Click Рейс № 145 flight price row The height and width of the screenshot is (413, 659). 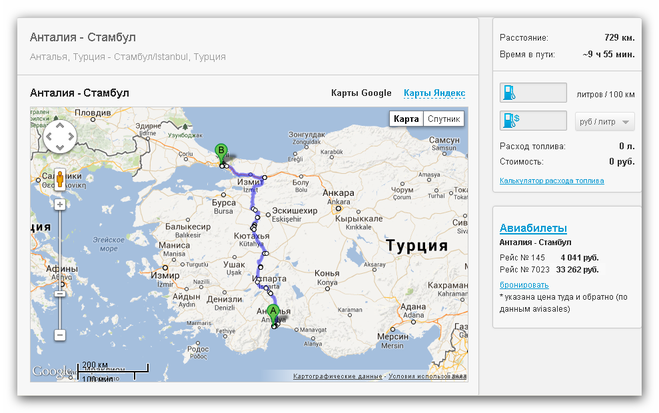tap(549, 258)
